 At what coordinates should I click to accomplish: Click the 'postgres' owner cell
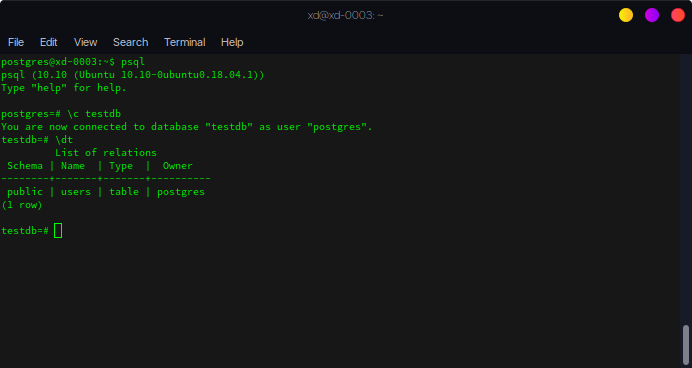click(181, 192)
